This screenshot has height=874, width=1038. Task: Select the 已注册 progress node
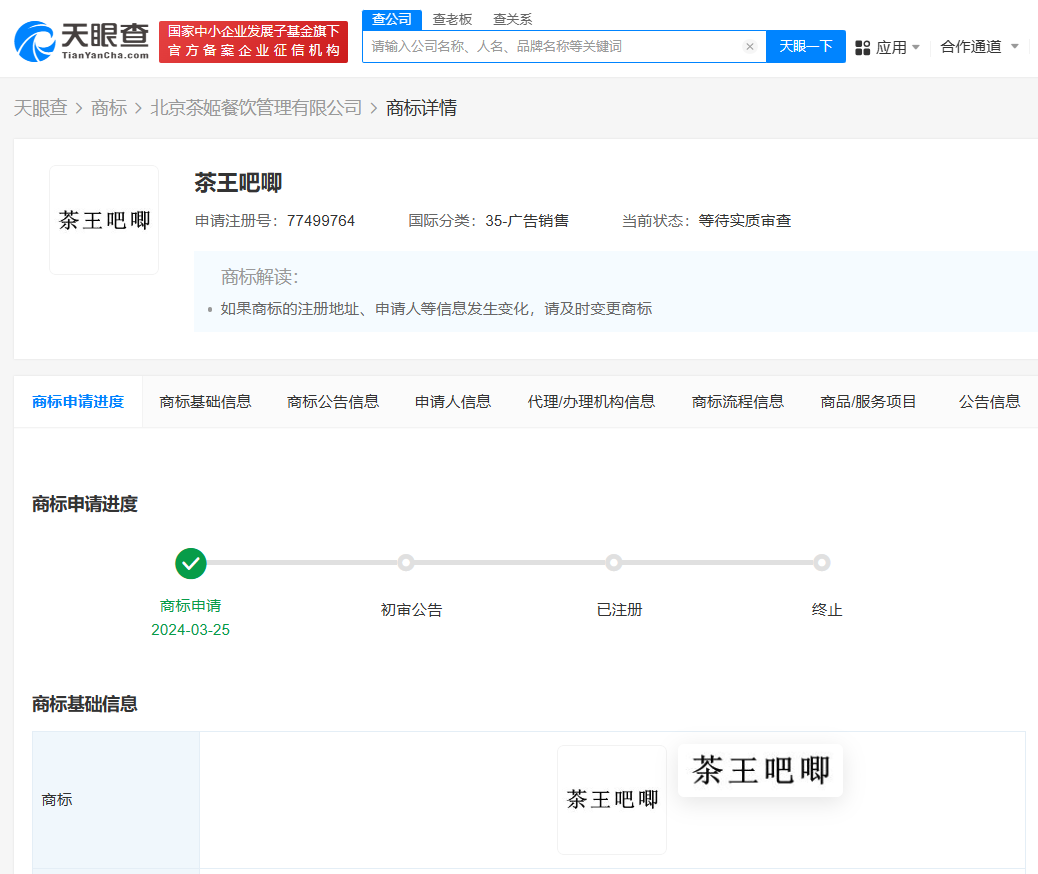coord(614,563)
